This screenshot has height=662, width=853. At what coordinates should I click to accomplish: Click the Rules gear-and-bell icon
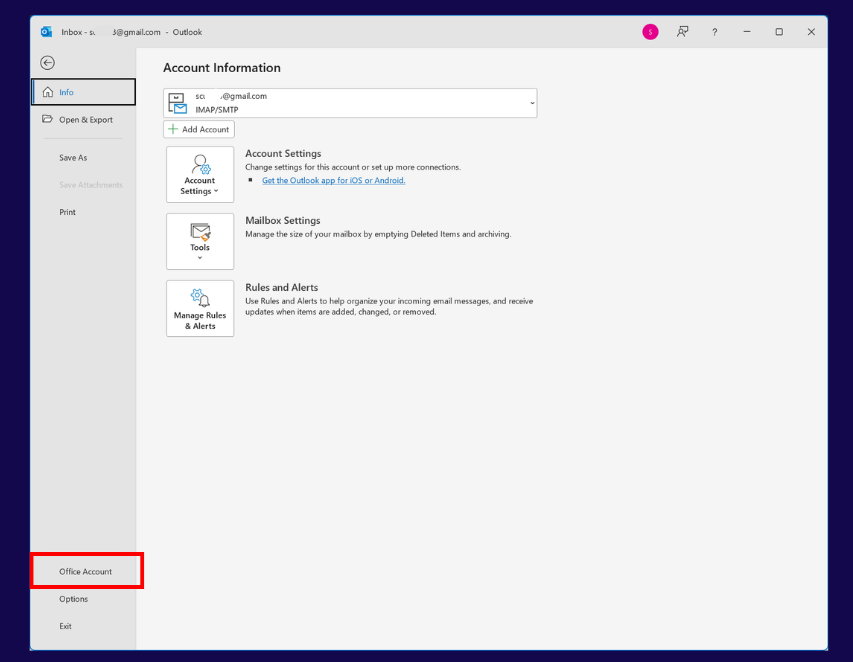coord(200,298)
